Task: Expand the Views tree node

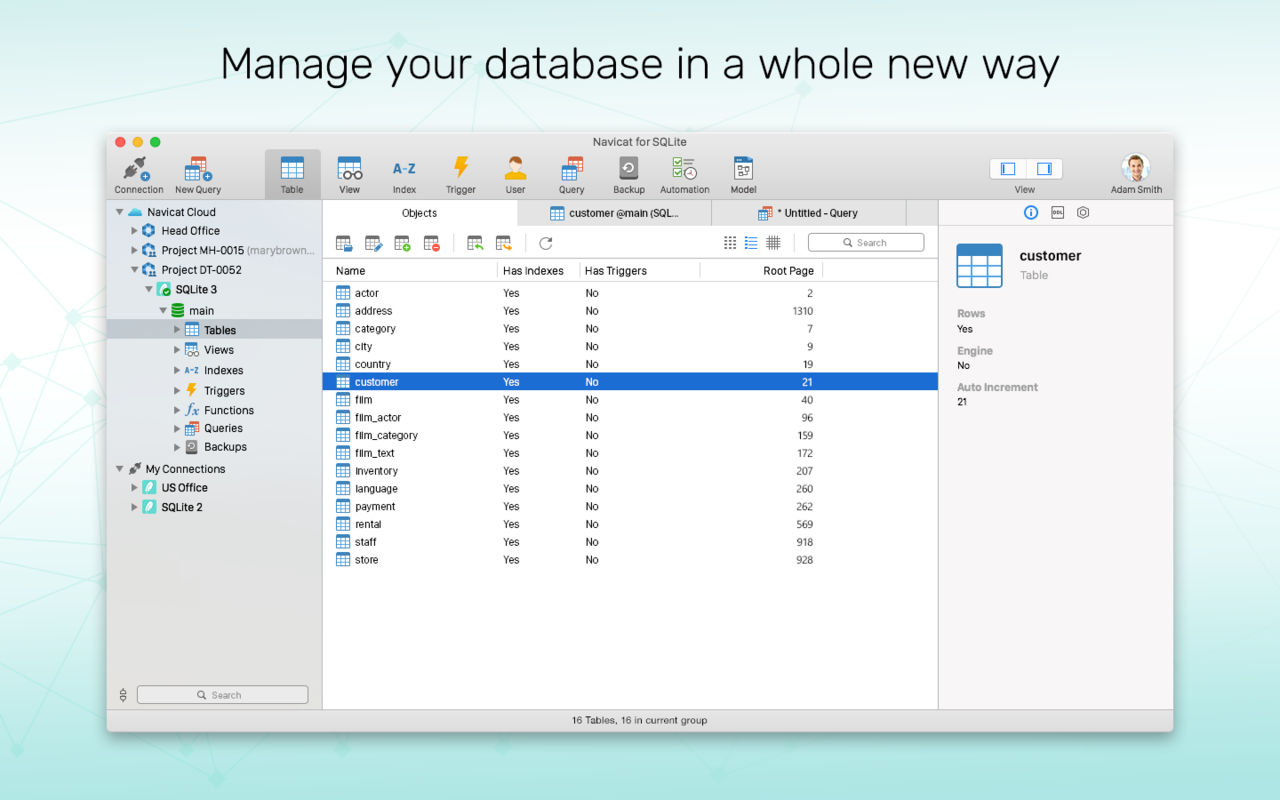Action: point(177,350)
